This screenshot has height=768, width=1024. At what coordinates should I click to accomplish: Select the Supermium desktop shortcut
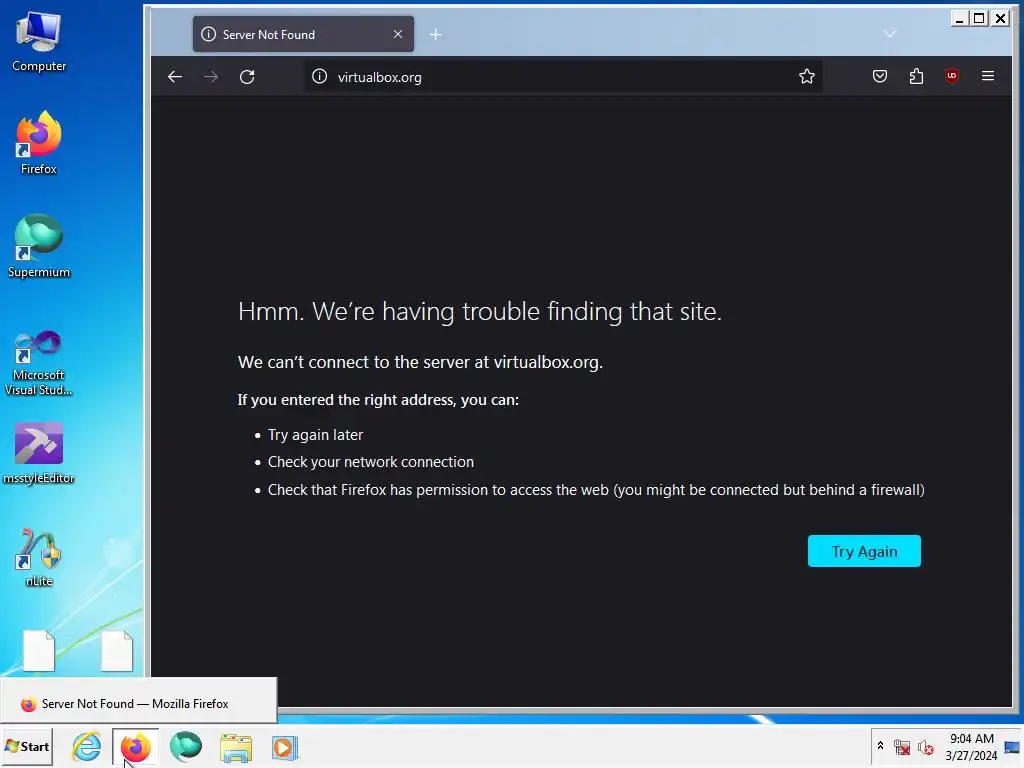pos(39,246)
